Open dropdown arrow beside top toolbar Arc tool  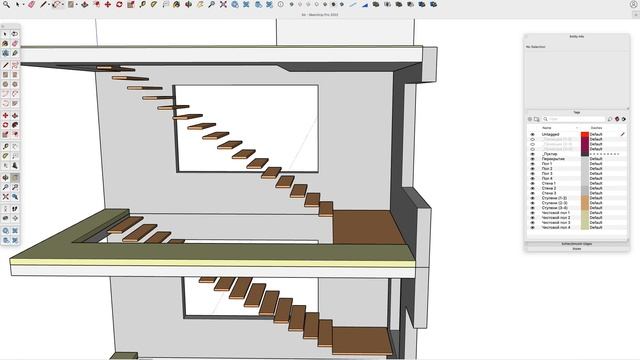coord(63,5)
